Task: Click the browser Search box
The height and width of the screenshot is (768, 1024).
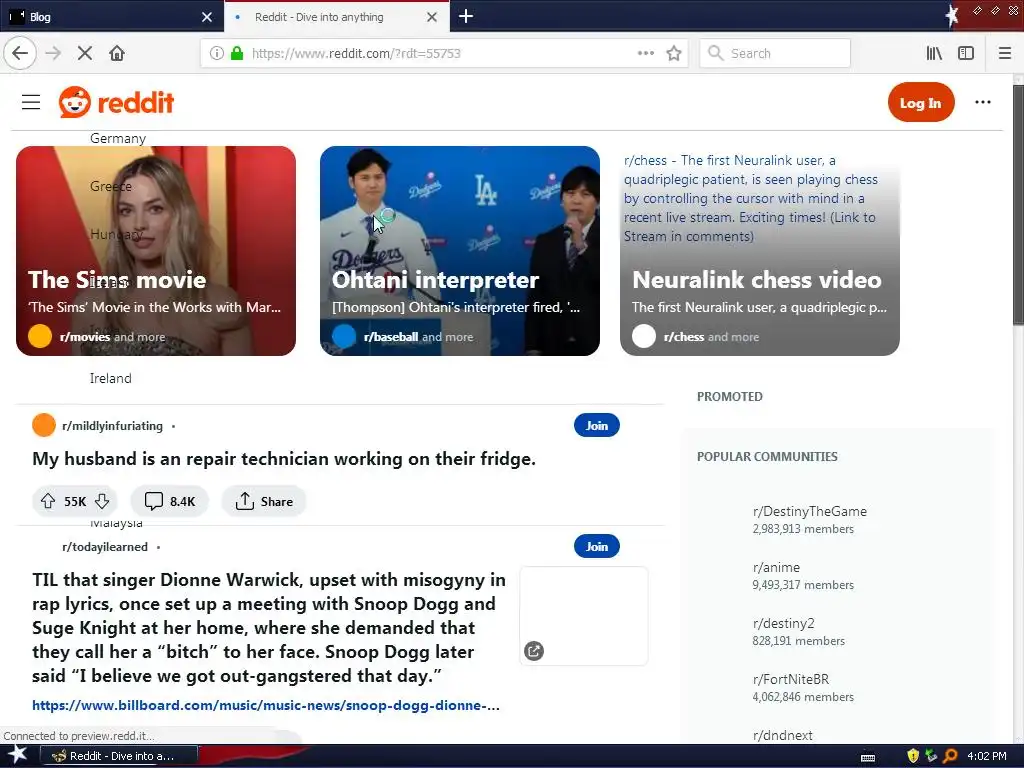Action: (x=775, y=53)
